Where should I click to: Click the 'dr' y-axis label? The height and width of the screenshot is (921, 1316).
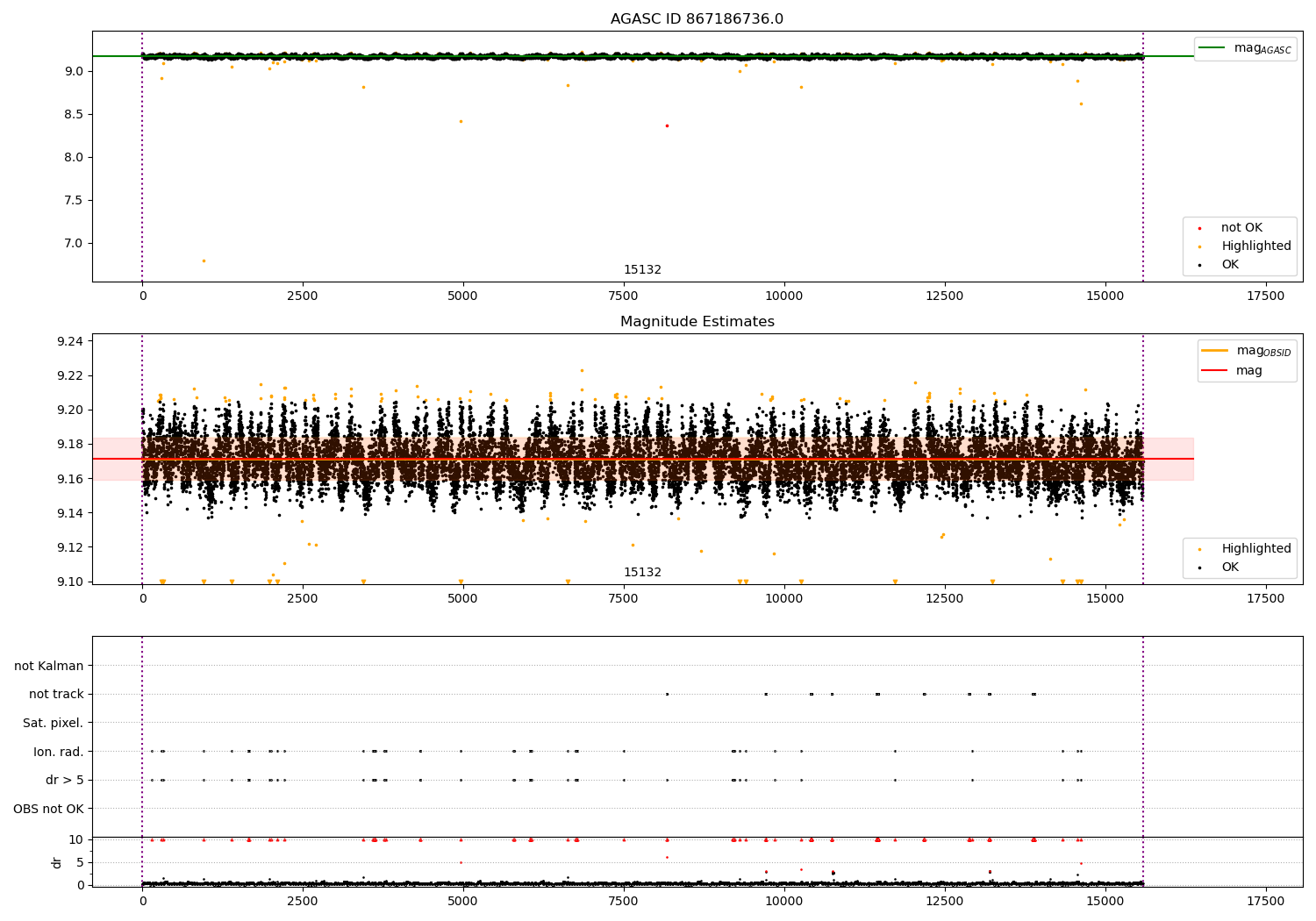click(x=57, y=862)
